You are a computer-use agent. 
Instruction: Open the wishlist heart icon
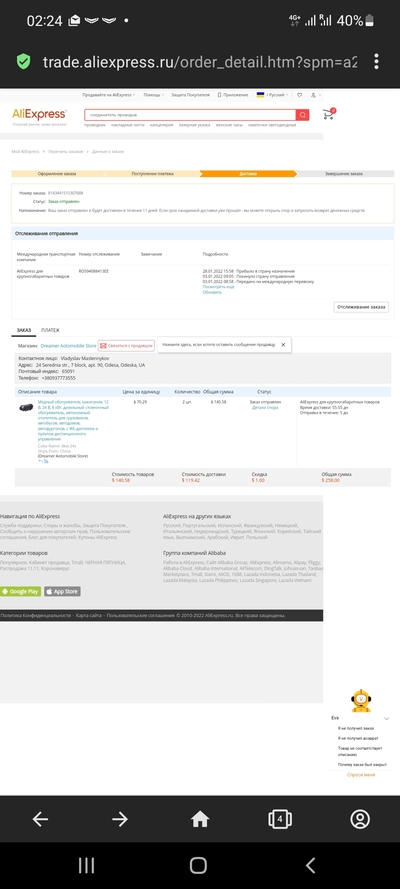click(x=300, y=95)
